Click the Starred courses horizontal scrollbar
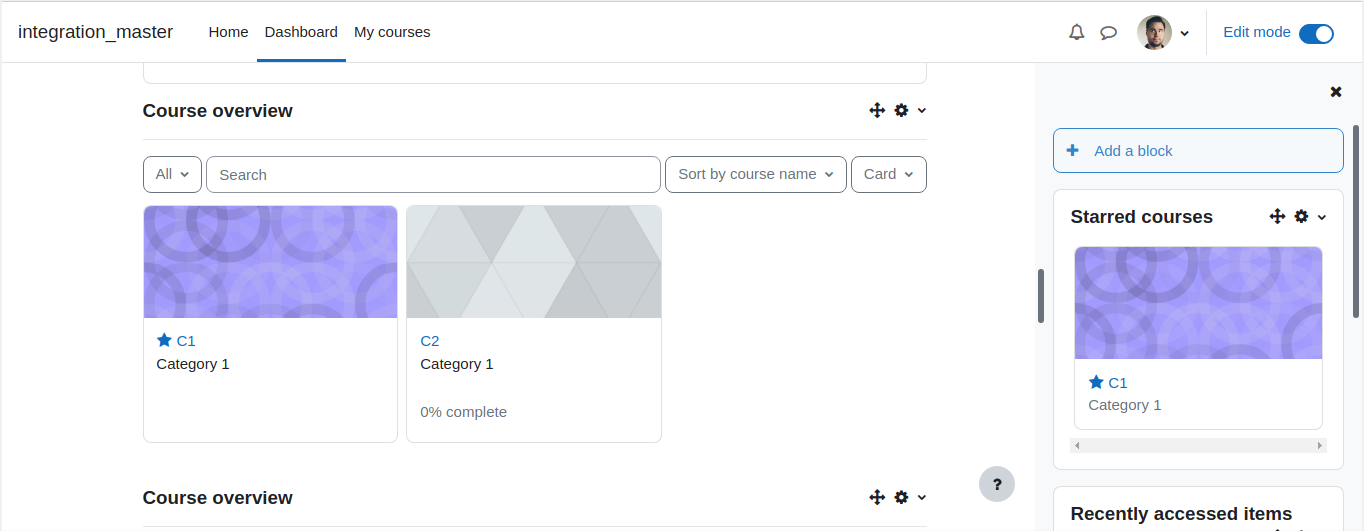 point(1198,445)
